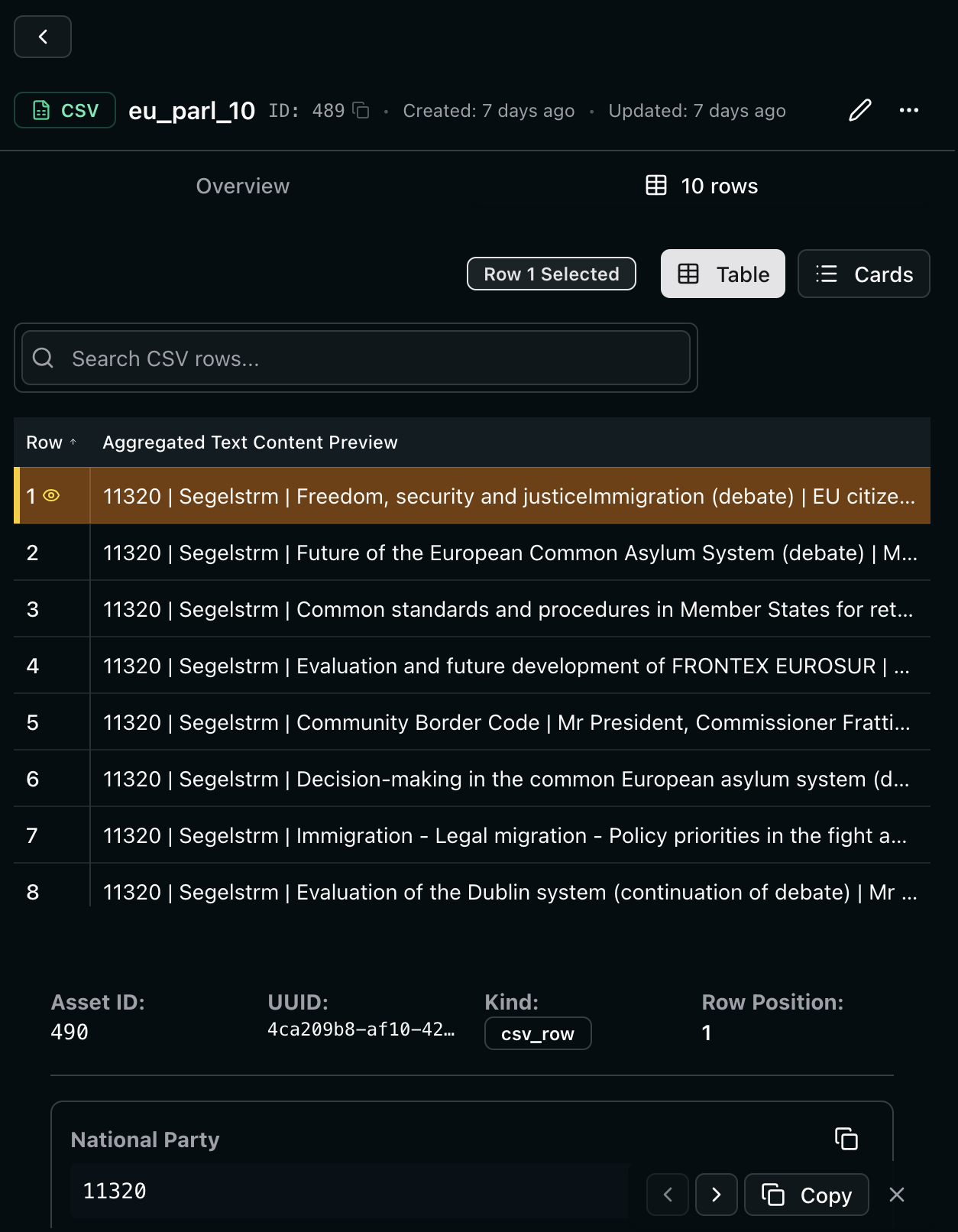Select the Table view

tap(723, 274)
